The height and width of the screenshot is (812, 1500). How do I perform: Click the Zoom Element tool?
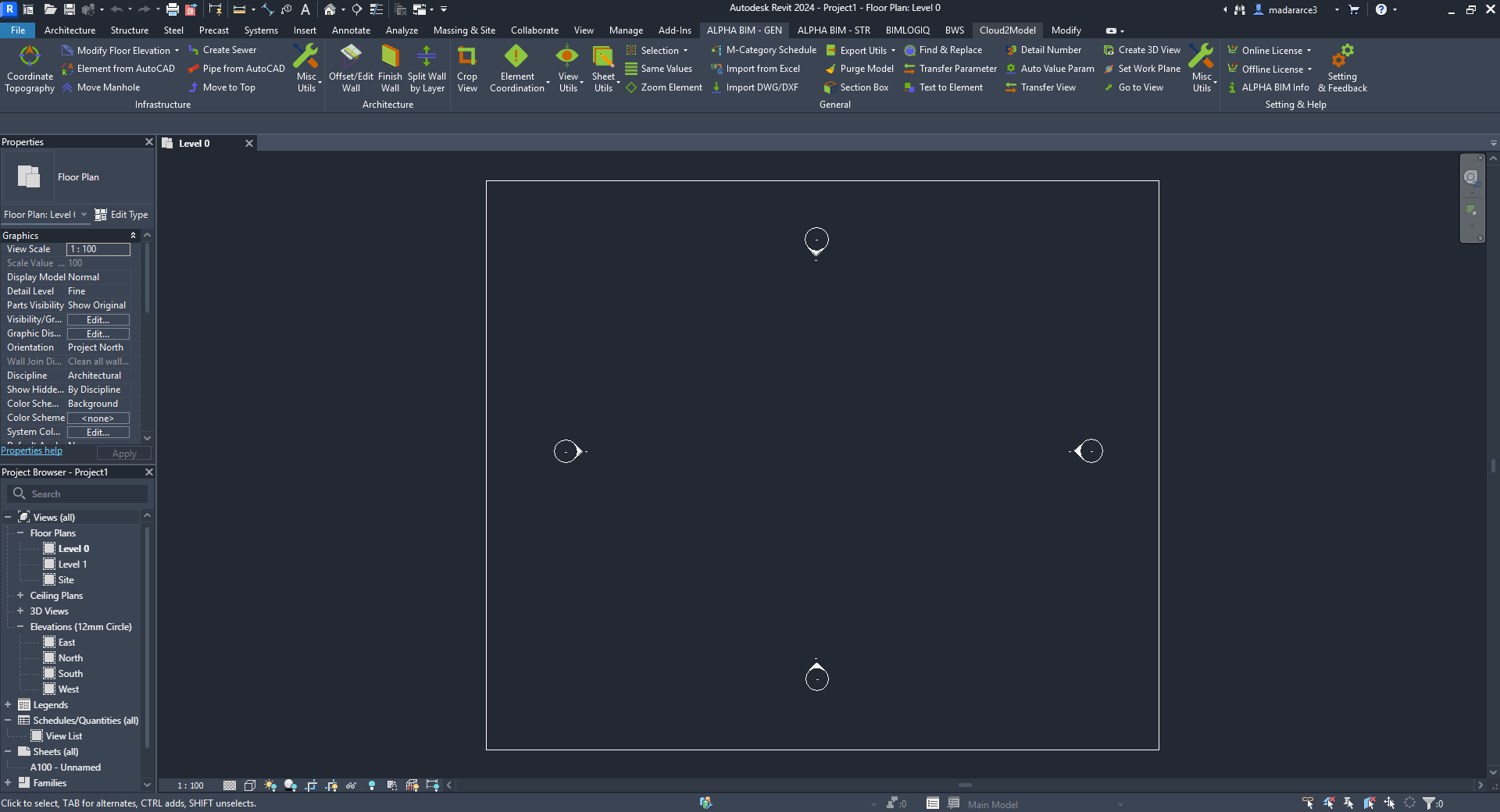pyautogui.click(x=664, y=87)
